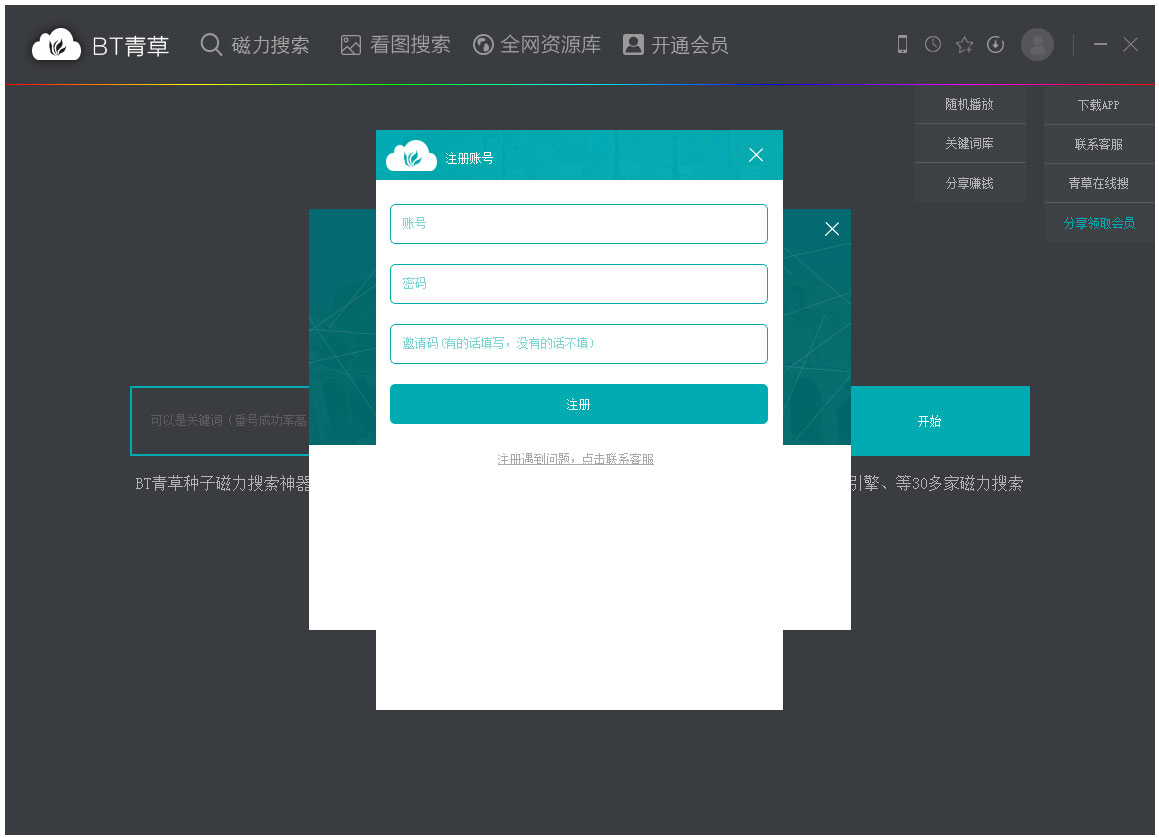The image size is (1159, 838).
Task: Focus the 邀请码 input field
Action: point(579,344)
